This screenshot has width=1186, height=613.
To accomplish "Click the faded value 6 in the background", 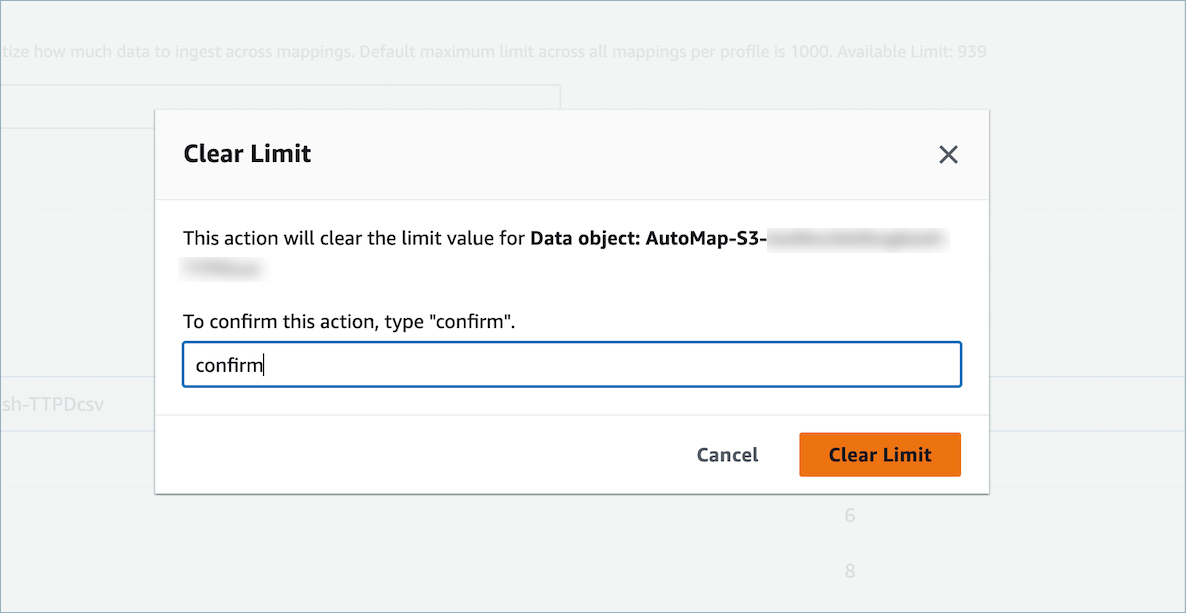I will click(849, 515).
